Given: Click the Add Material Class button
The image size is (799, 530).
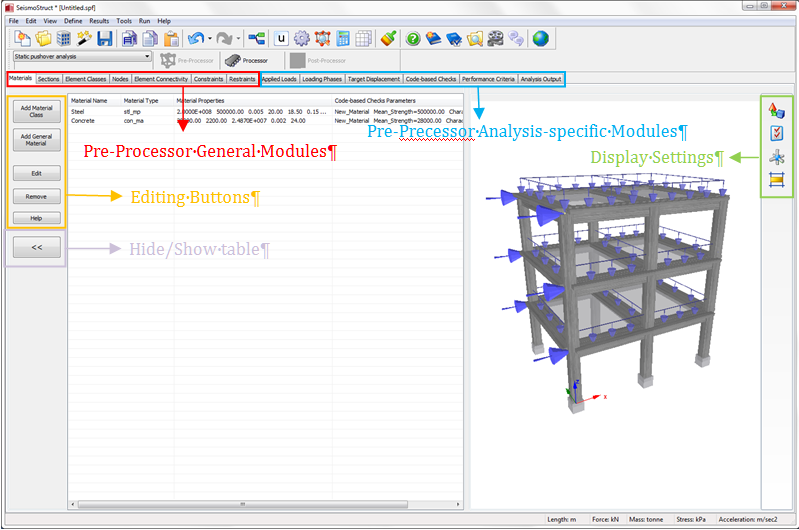Looking at the screenshot, I should pos(36,111).
